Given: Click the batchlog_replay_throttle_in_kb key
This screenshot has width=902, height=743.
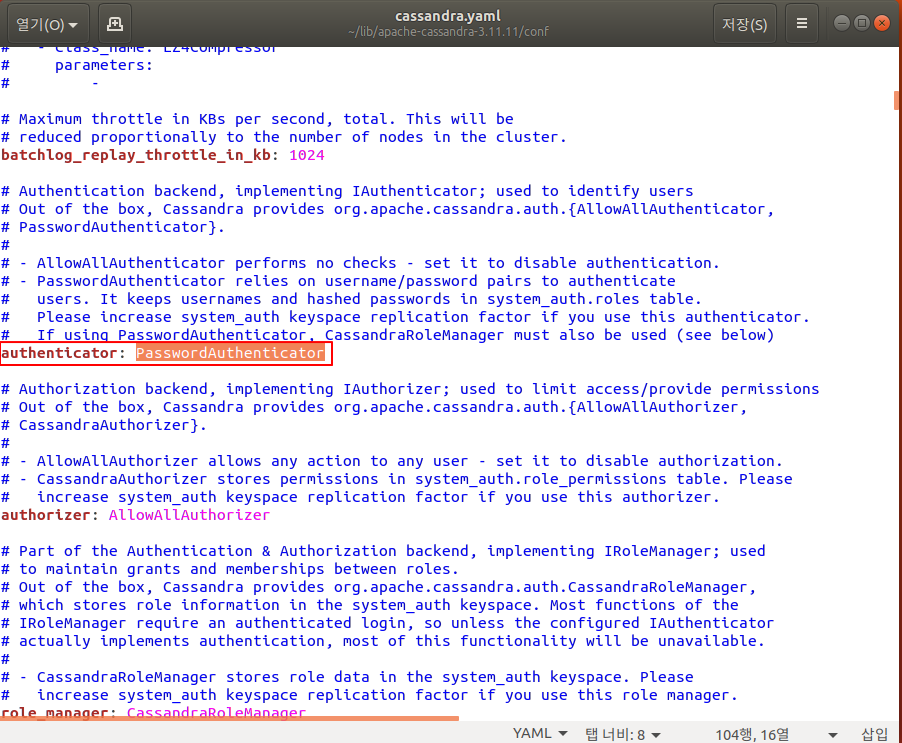Looking at the screenshot, I should pyautogui.click(x=136, y=155).
